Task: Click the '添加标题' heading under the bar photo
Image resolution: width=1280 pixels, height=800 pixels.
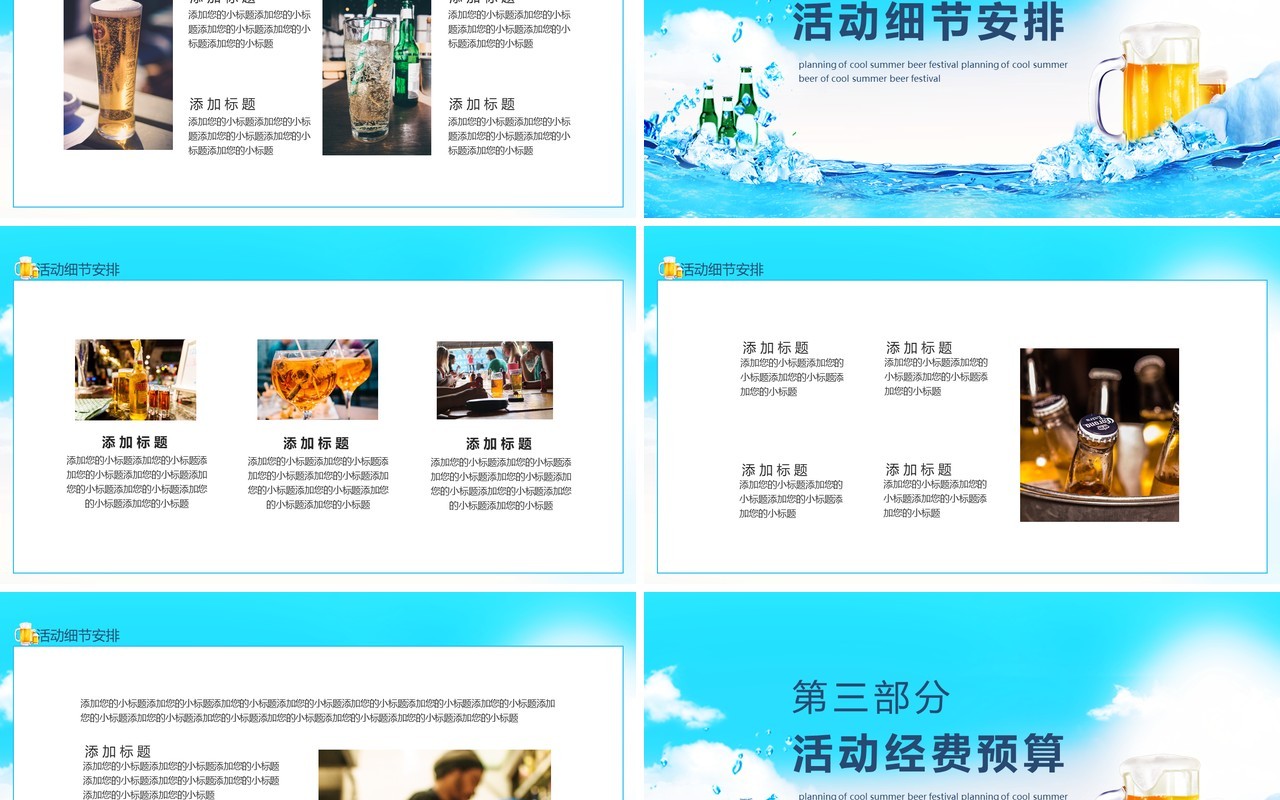Action: pos(499,444)
